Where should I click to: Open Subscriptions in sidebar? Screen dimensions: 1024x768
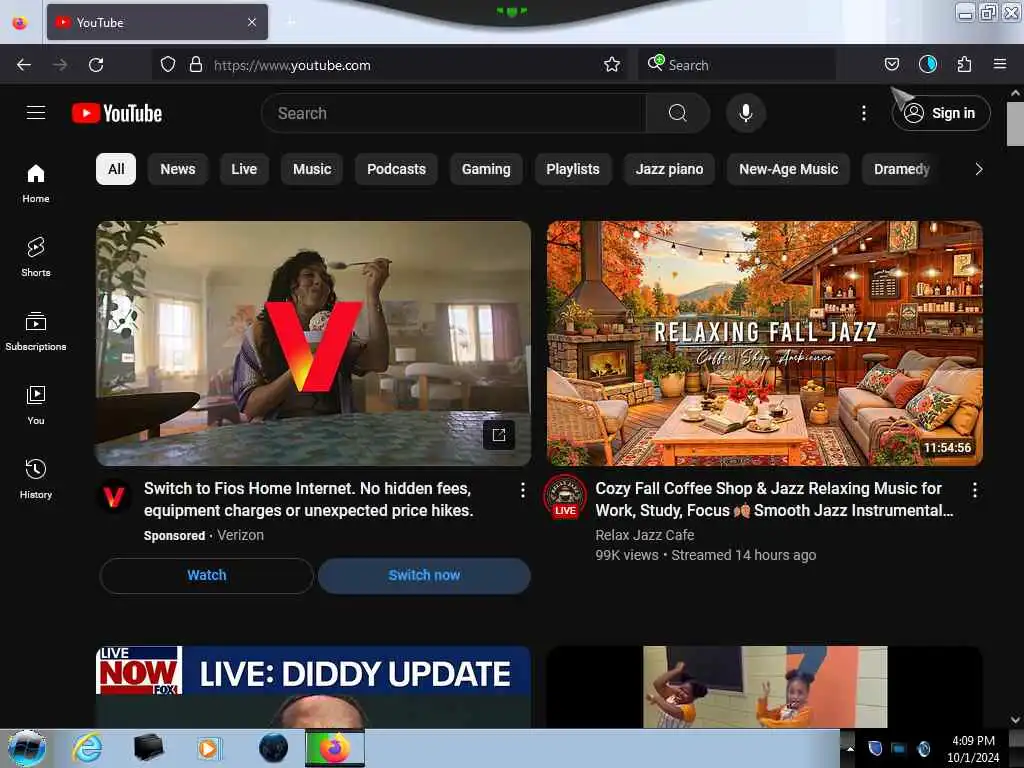[x=36, y=332]
